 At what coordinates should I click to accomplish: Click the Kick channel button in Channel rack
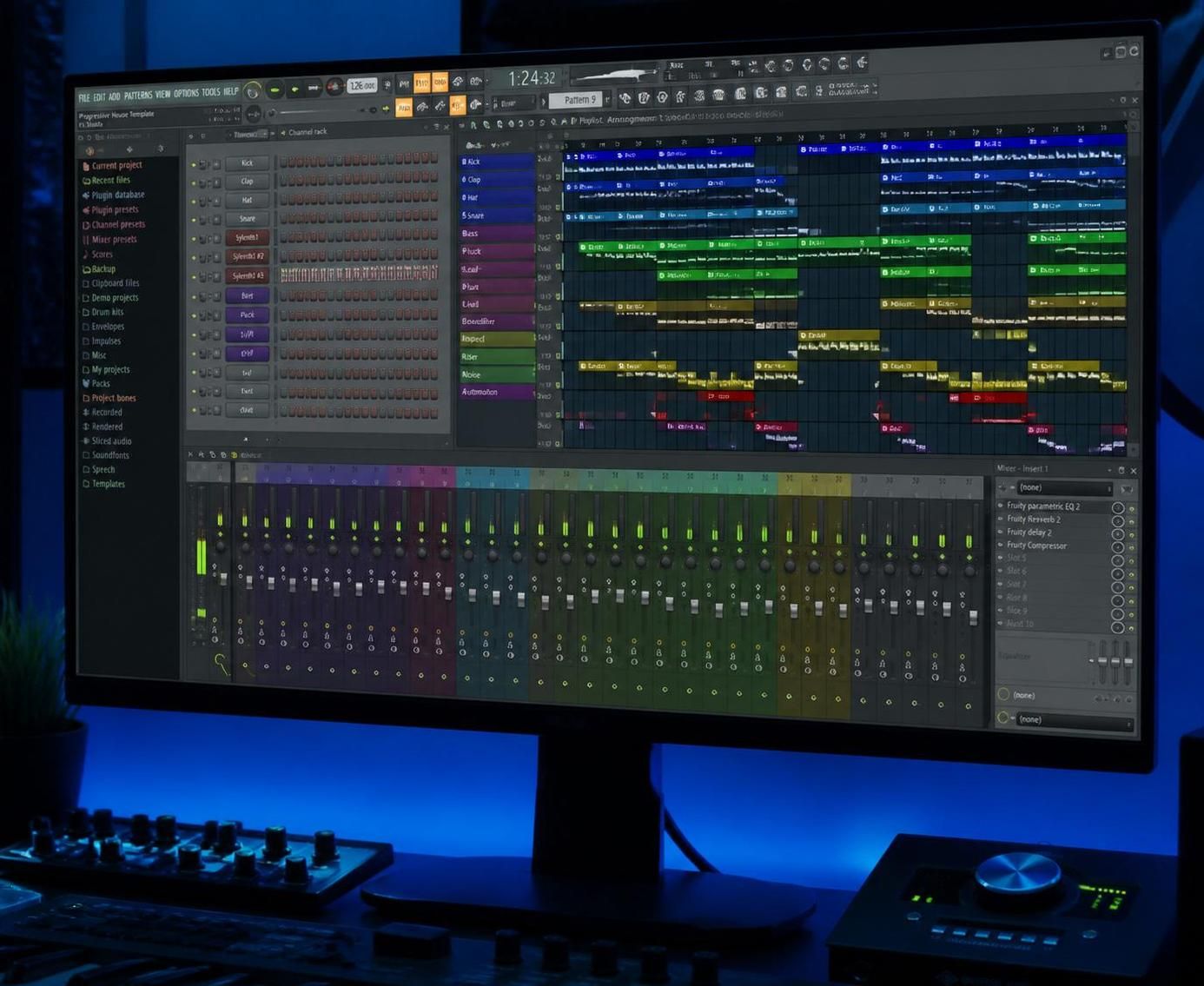[x=247, y=162]
